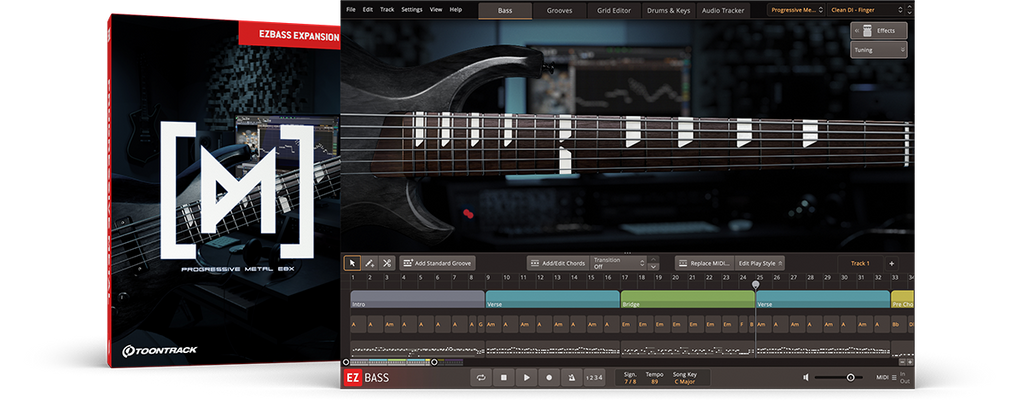This screenshot has height=416, width=1024.
Task: Add a new track with plus button
Action: pos(891,263)
